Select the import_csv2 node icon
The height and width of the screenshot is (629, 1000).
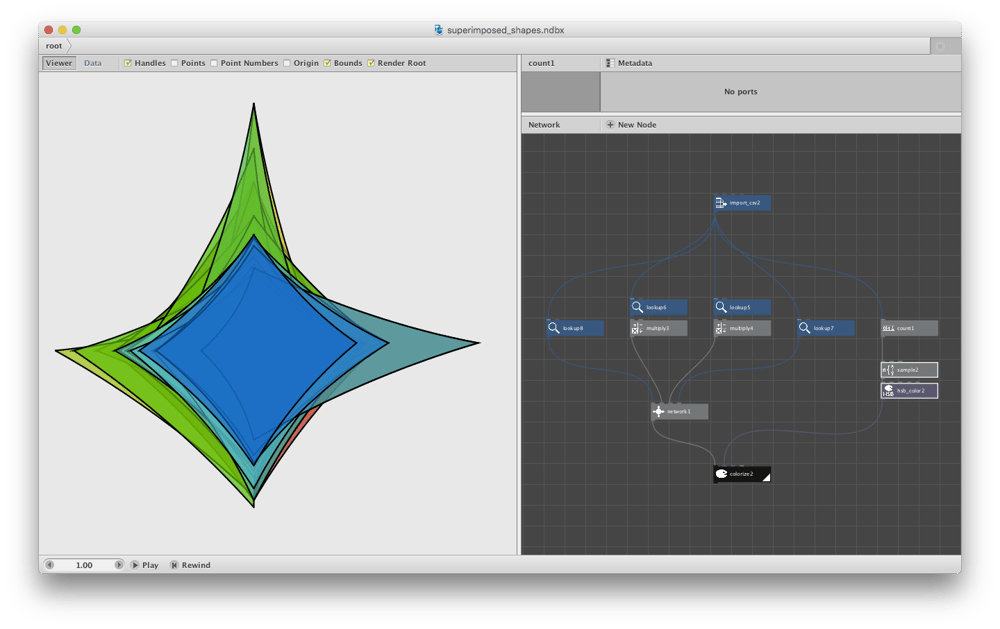(x=721, y=203)
